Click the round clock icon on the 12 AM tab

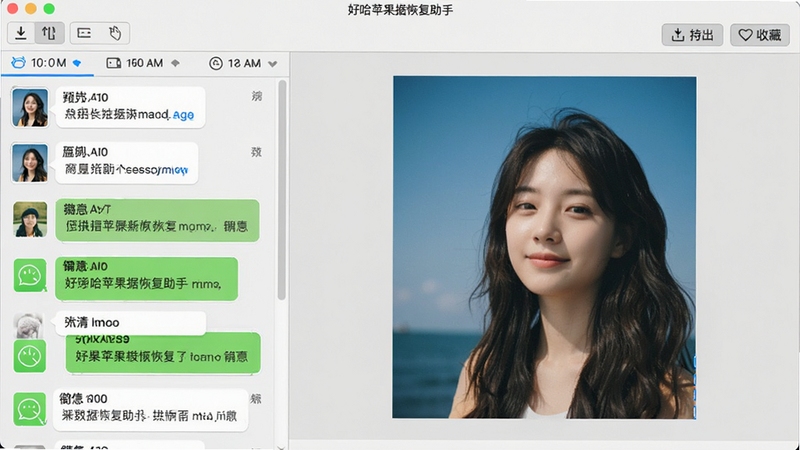(x=216, y=63)
